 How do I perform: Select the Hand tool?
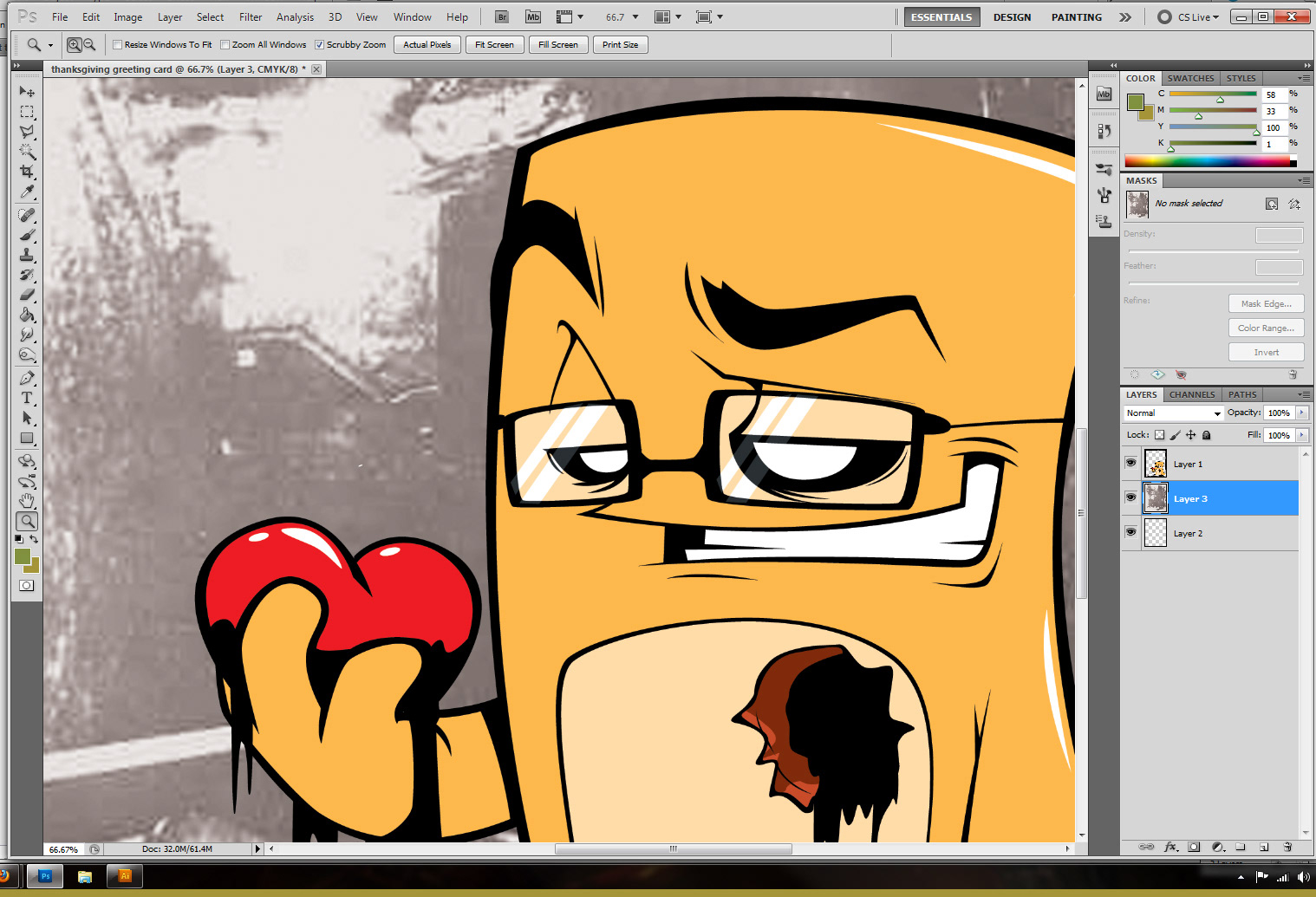tap(27, 501)
